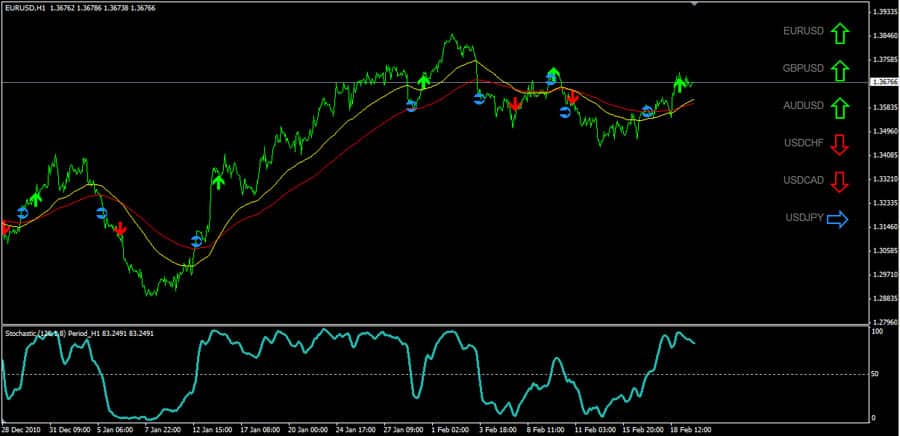Click the current price label 1.36766
This screenshot has height=436, width=900.
pos(885,82)
